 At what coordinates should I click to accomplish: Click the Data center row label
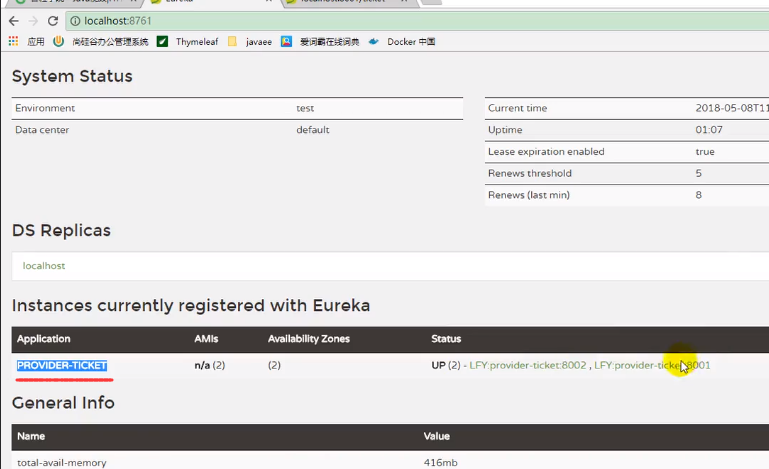(x=42, y=130)
